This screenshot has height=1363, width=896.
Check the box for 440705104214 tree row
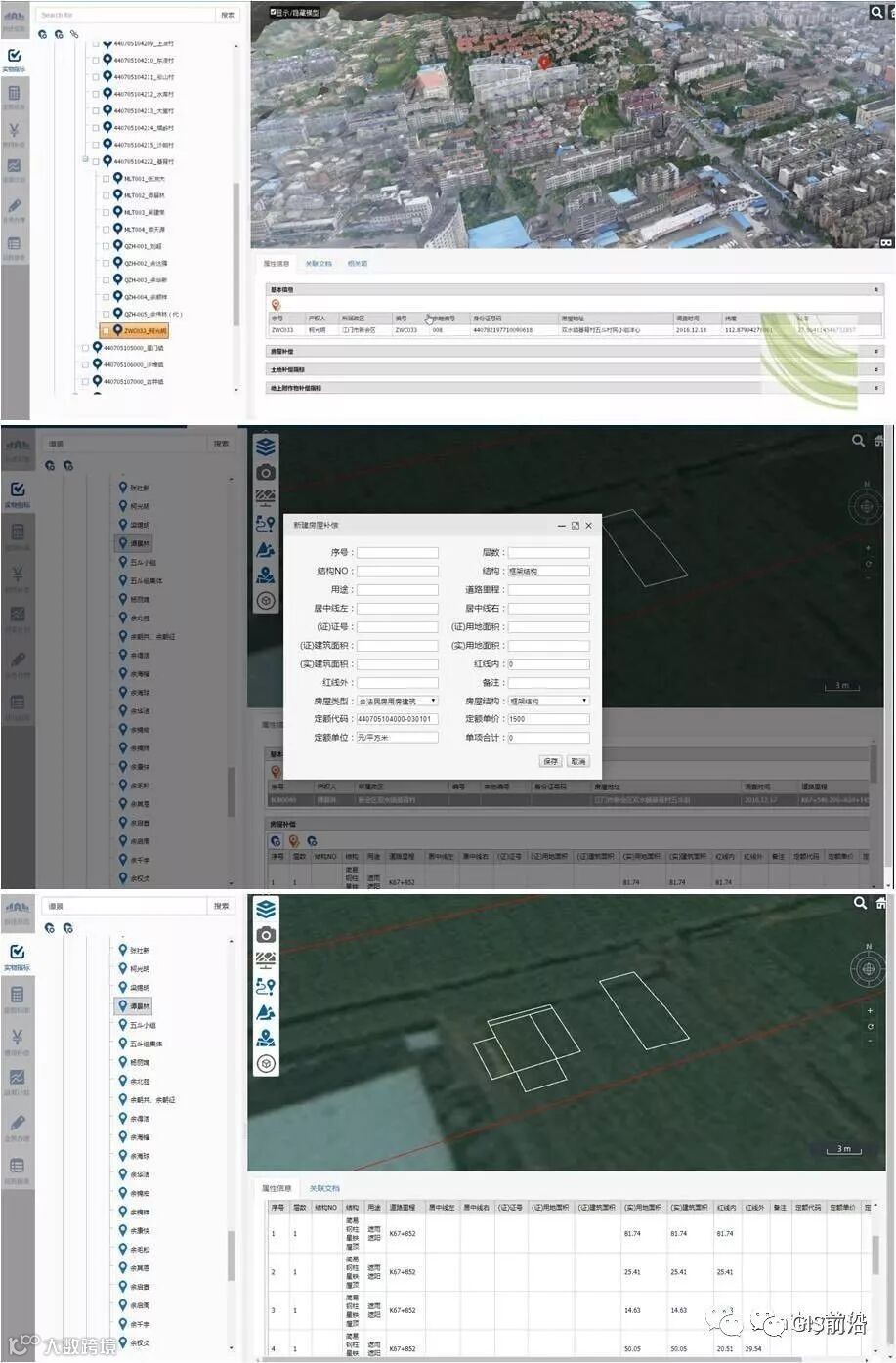tap(95, 128)
